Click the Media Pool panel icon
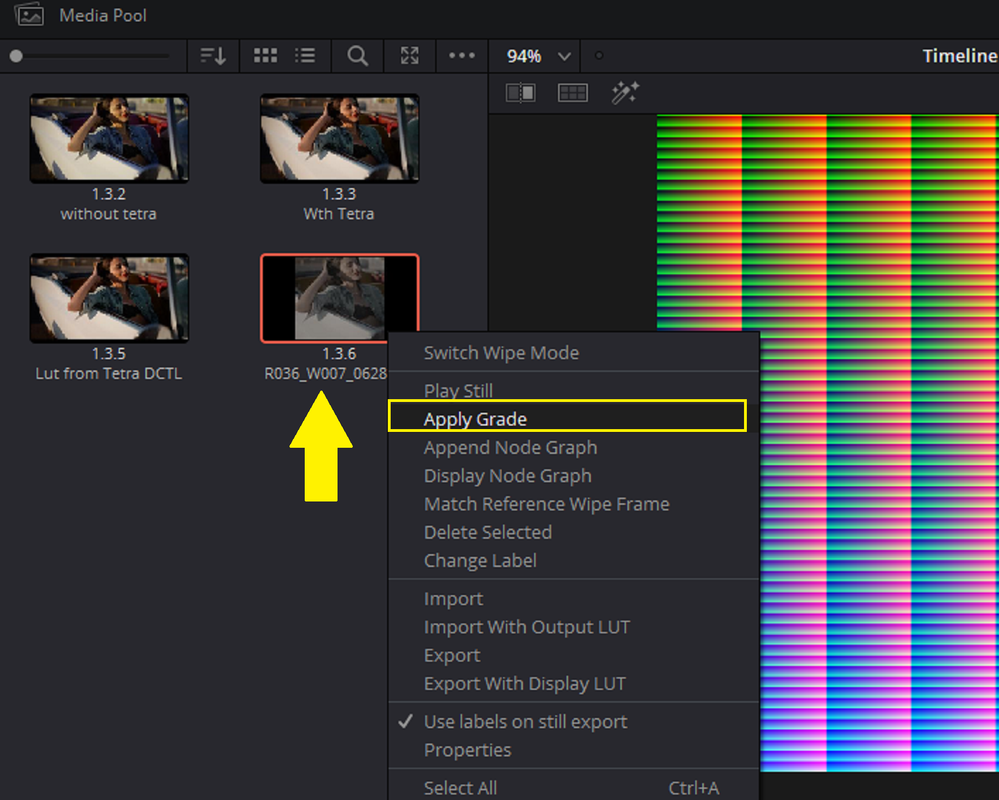This screenshot has width=999, height=800. click(29, 15)
